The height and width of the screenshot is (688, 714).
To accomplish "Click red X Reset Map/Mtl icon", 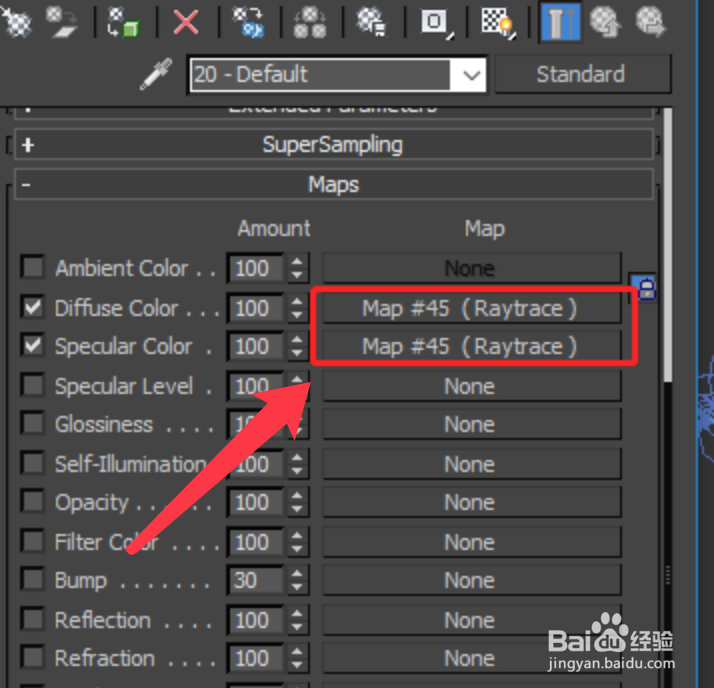I will (186, 22).
